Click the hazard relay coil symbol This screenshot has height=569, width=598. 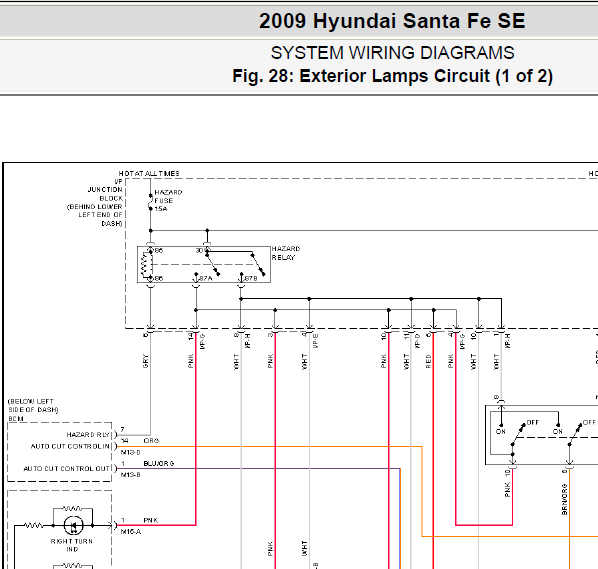tap(147, 265)
